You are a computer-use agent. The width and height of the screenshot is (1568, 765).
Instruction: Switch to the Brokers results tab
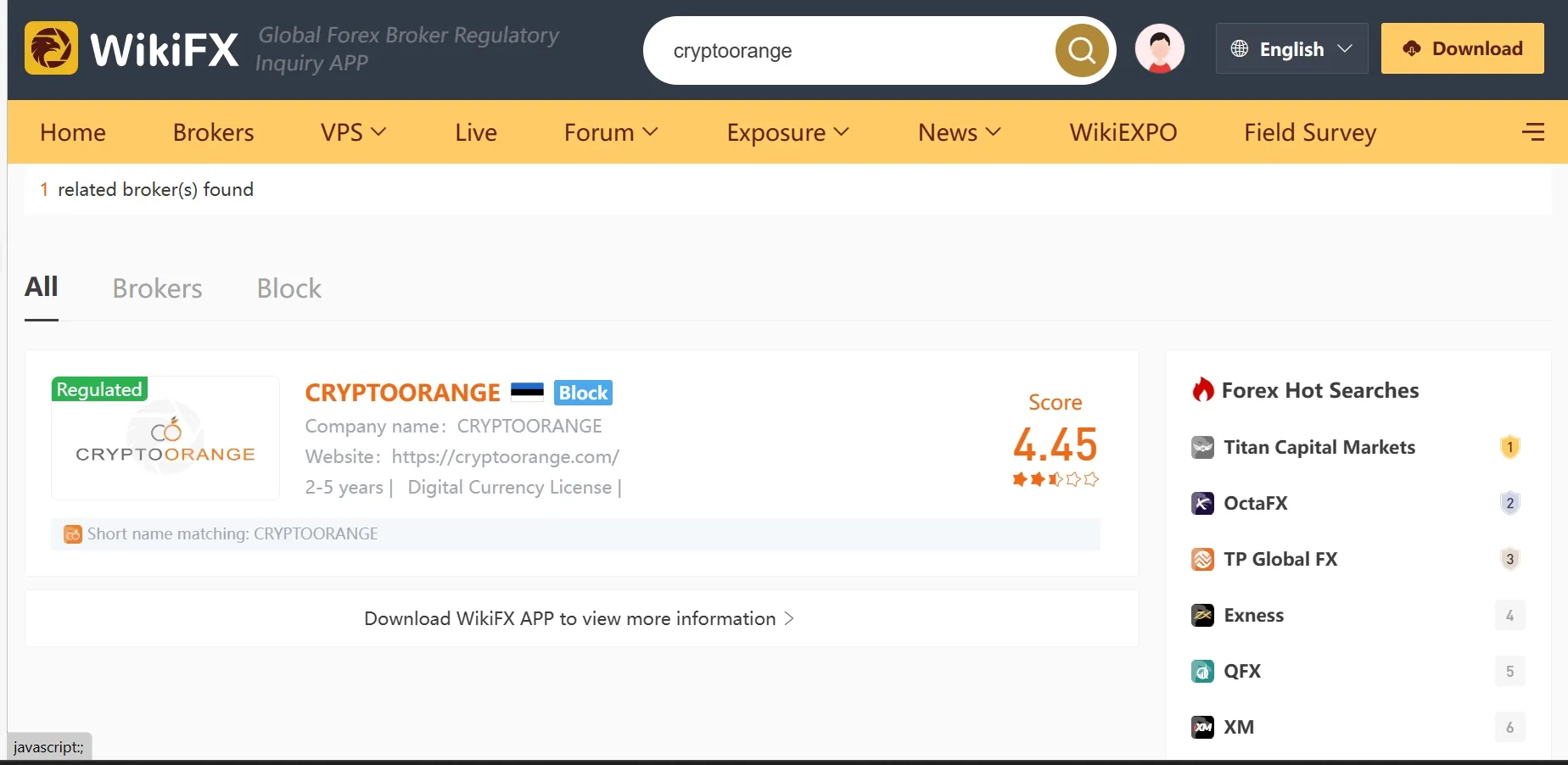(158, 288)
